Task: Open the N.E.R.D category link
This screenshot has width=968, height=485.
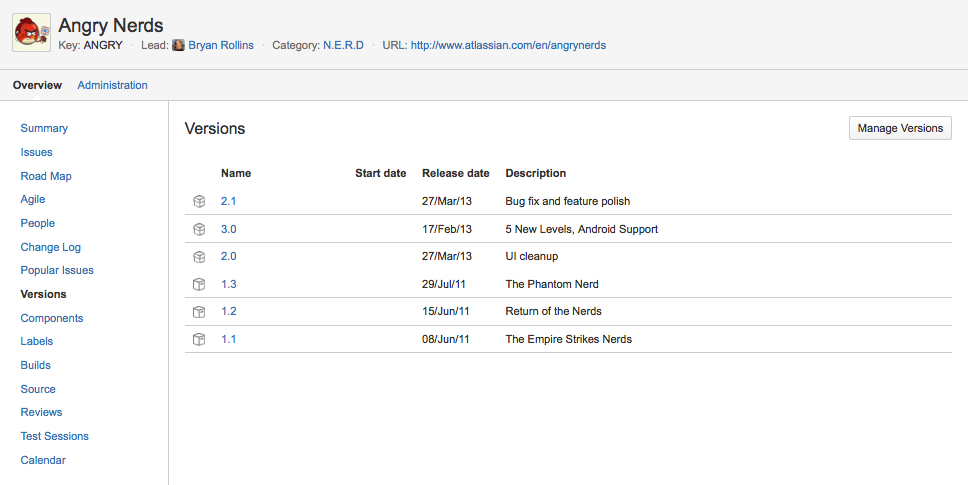Action: tap(343, 45)
